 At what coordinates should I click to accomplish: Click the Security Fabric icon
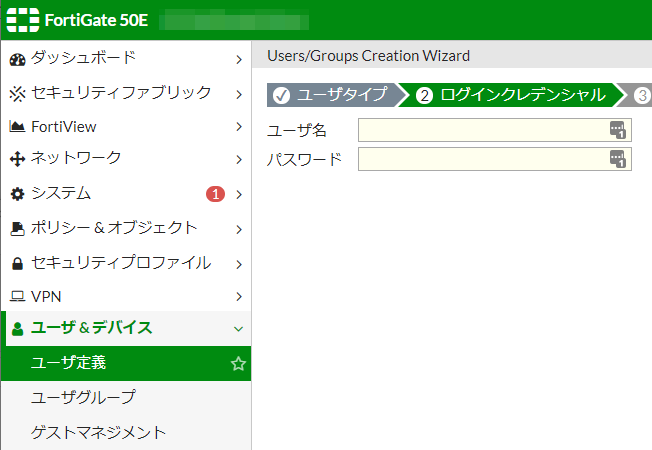16,93
